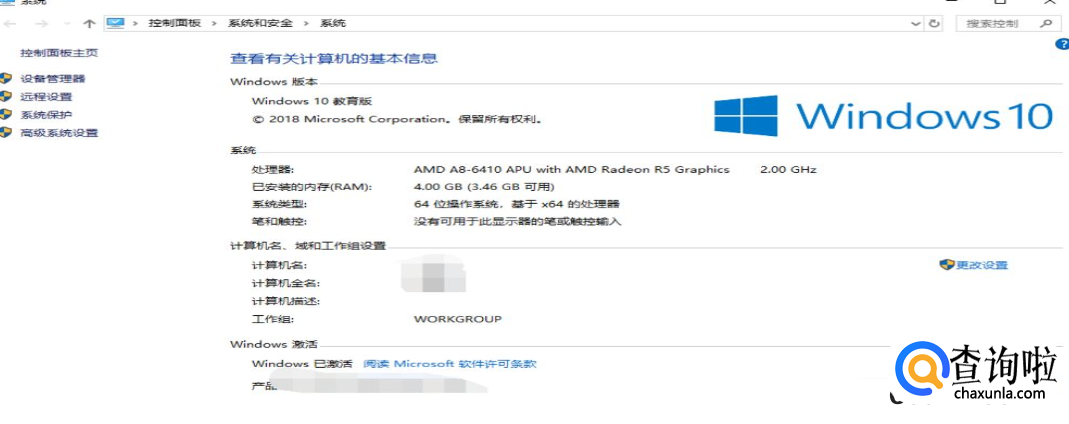The height and width of the screenshot is (424, 1069).
Task: Click the 处理器: label
Action: pos(273,169)
